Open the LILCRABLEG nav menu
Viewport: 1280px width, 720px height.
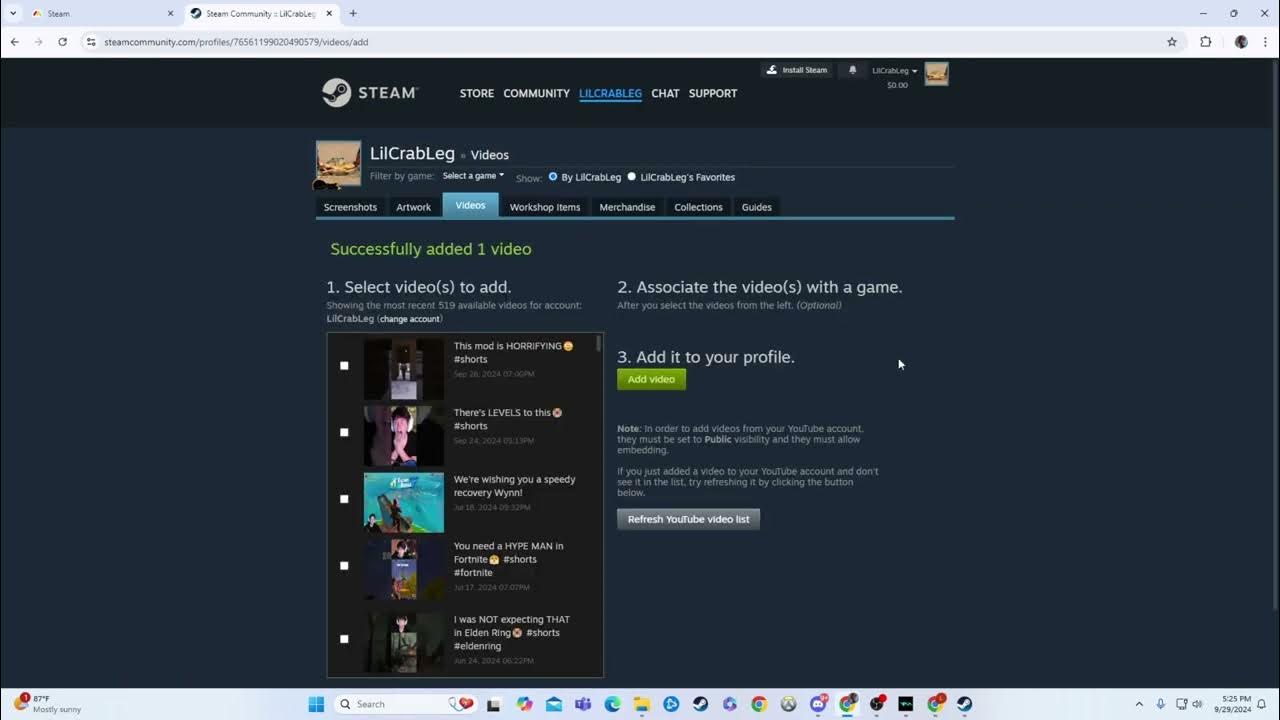pos(610,93)
